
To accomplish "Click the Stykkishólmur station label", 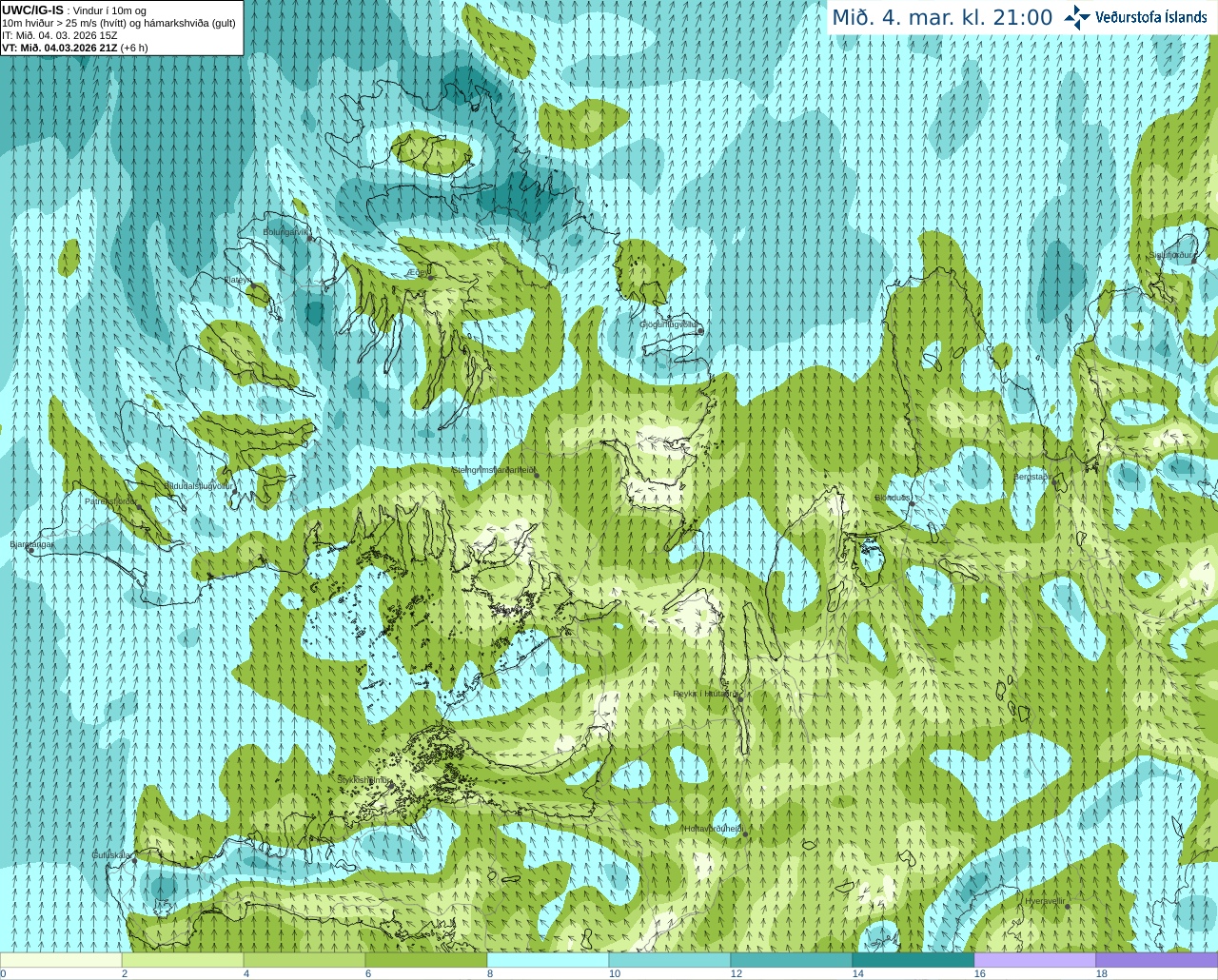I will [363, 780].
